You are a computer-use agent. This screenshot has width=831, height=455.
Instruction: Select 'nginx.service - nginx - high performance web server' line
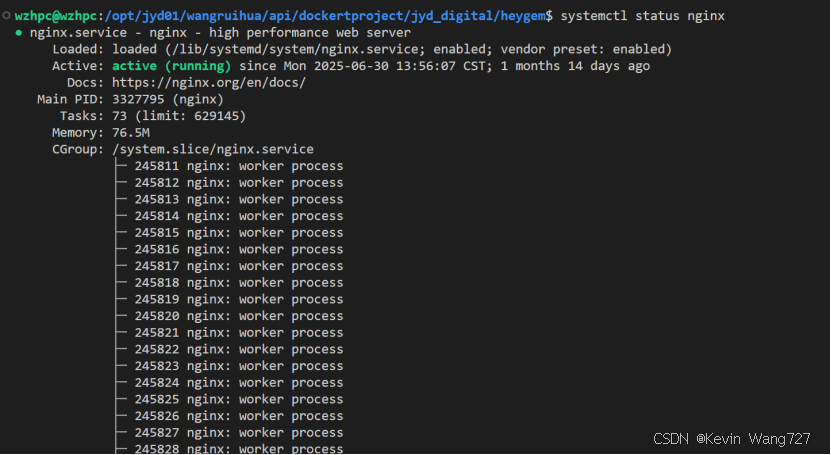click(220, 33)
